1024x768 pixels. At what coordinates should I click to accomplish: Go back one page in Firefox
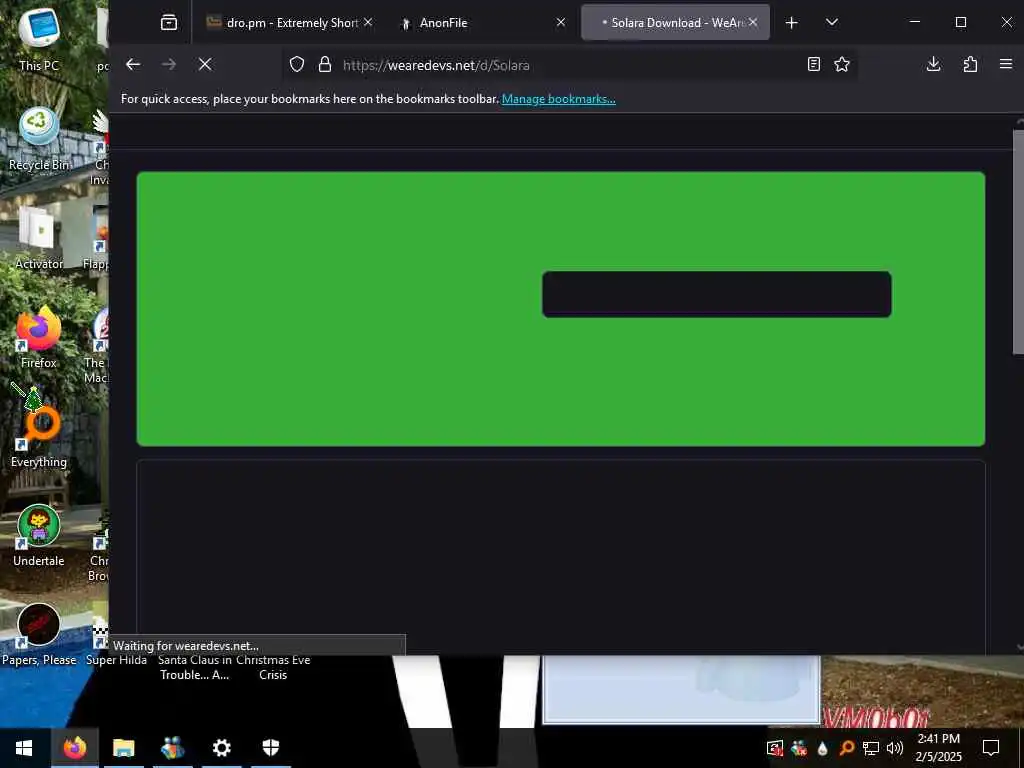pos(133,65)
